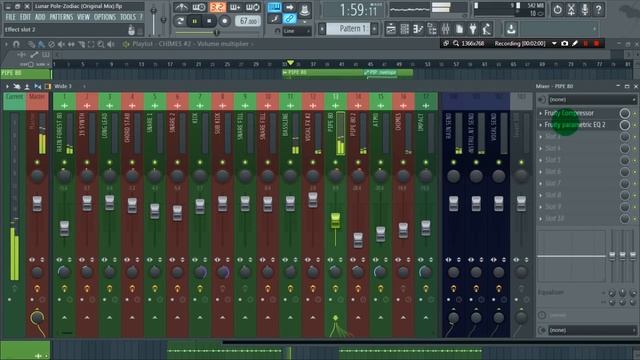Pause playback in transport
Image resolution: width=640 pixels, height=360 pixels.
(195, 21)
